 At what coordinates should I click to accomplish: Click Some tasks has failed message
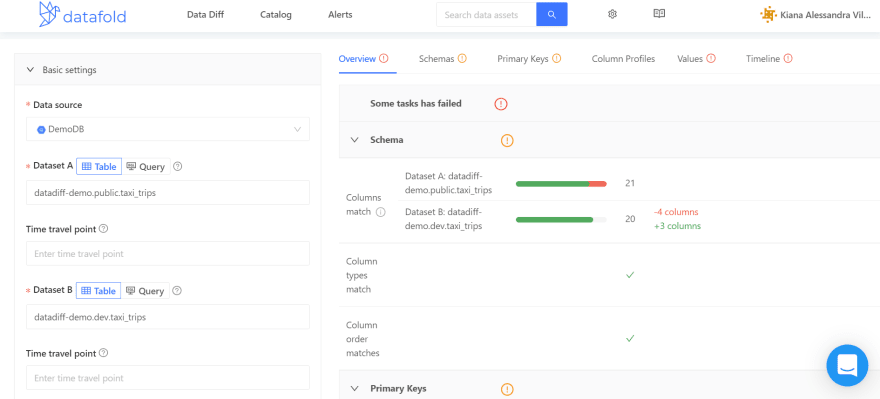[416, 103]
